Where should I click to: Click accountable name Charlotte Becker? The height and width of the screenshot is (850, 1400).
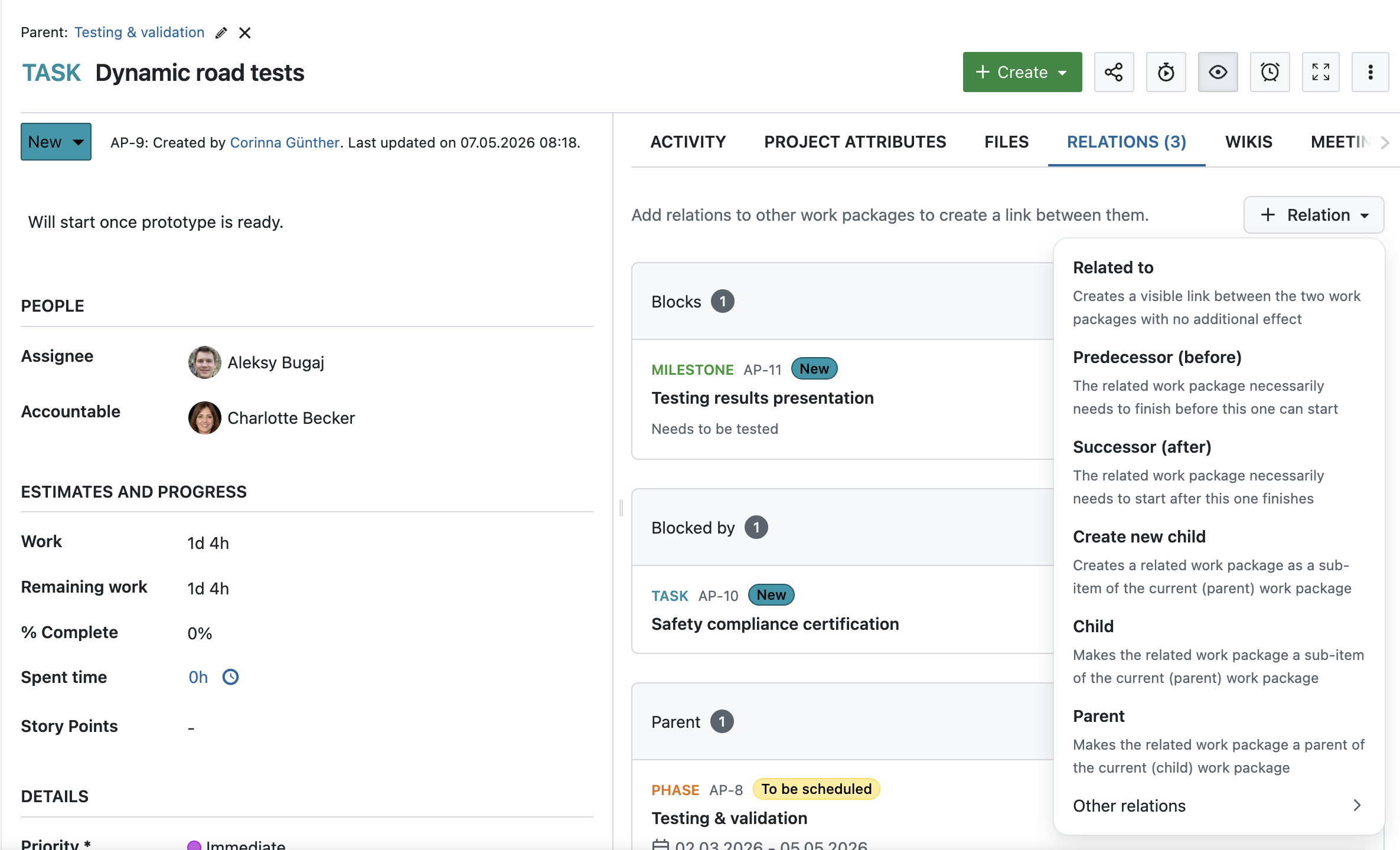tap(291, 418)
